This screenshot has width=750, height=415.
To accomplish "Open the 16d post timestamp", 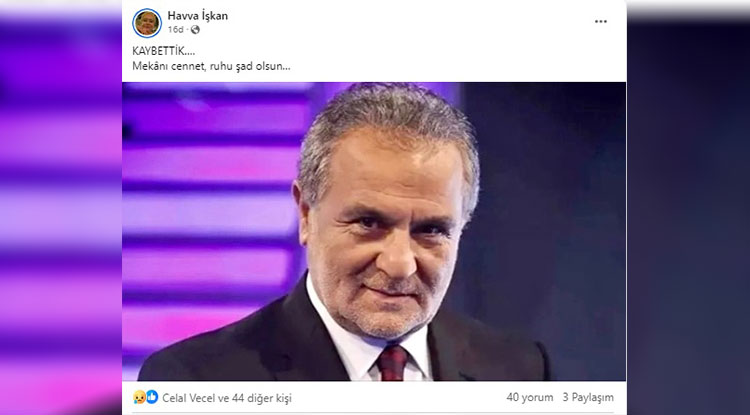I will pos(175,30).
